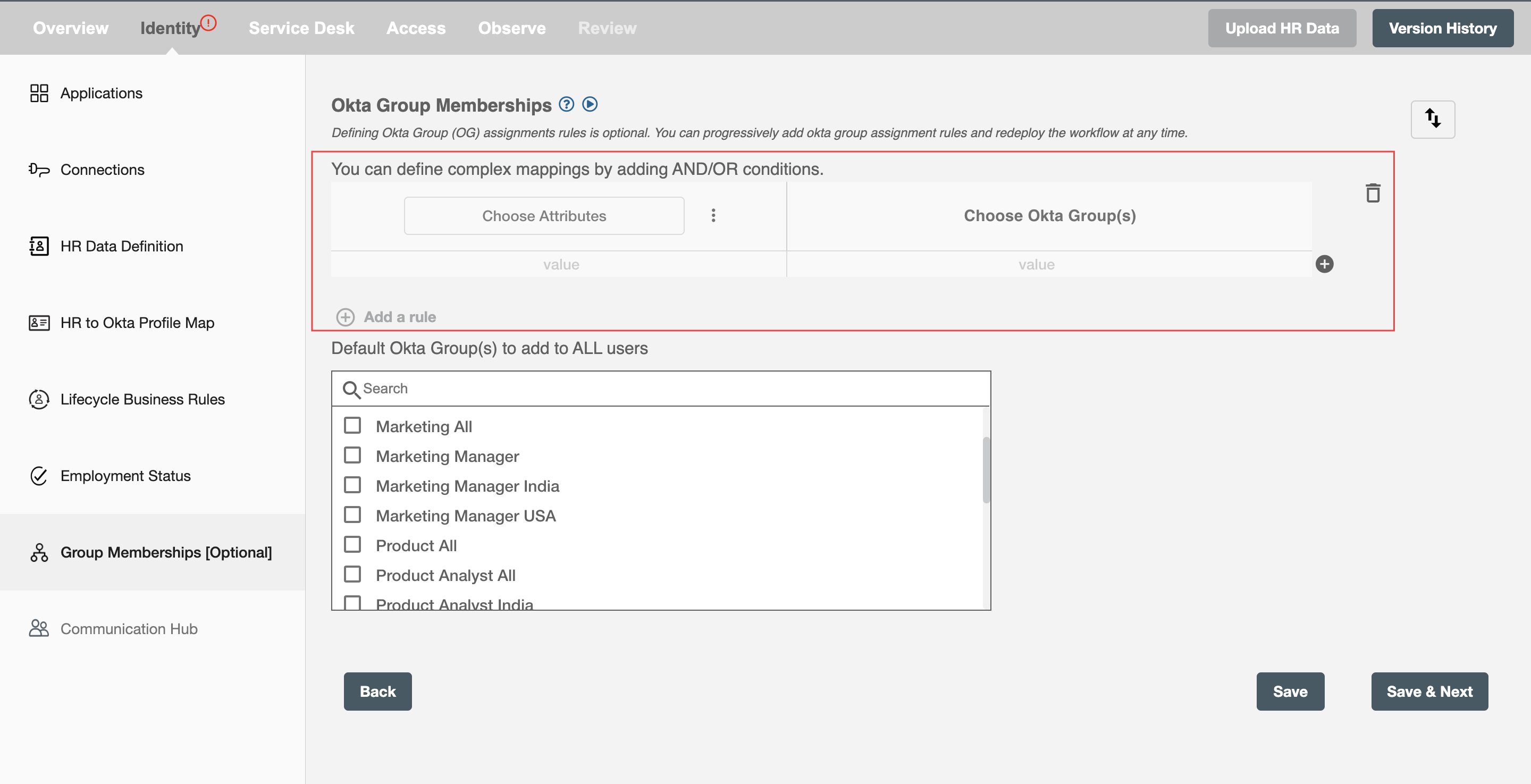The width and height of the screenshot is (1531, 784).
Task: Open help icon beside Okta Group Memberships
Action: [566, 105]
